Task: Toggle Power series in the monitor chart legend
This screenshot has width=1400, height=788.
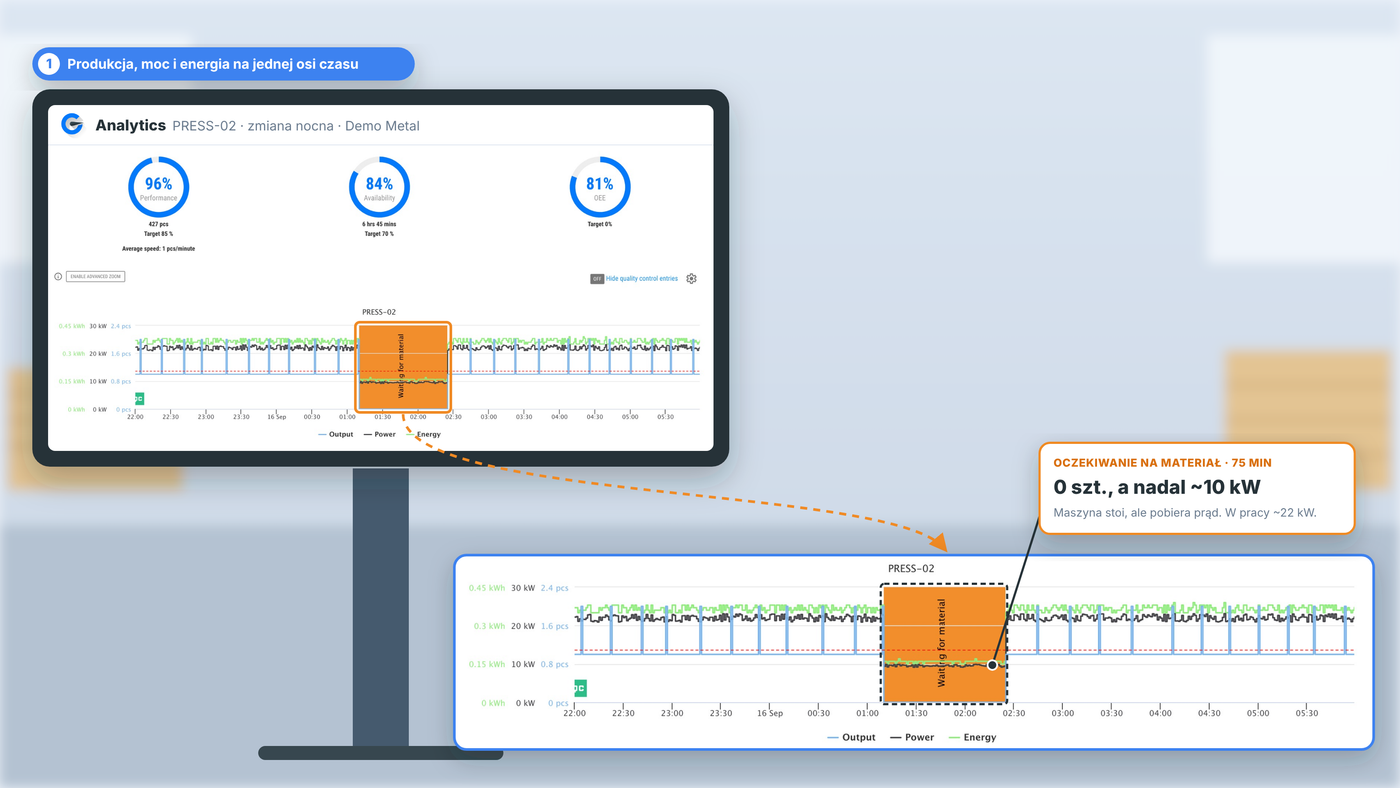Action: (x=379, y=434)
